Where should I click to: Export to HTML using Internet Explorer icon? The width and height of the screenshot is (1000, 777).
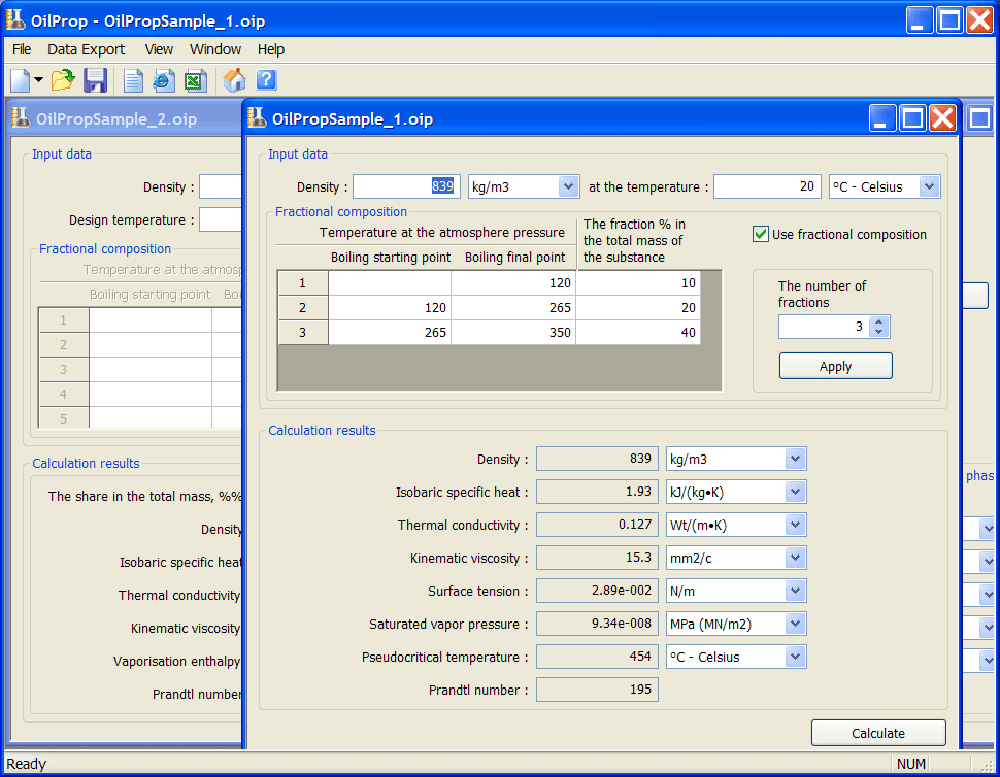(x=163, y=80)
